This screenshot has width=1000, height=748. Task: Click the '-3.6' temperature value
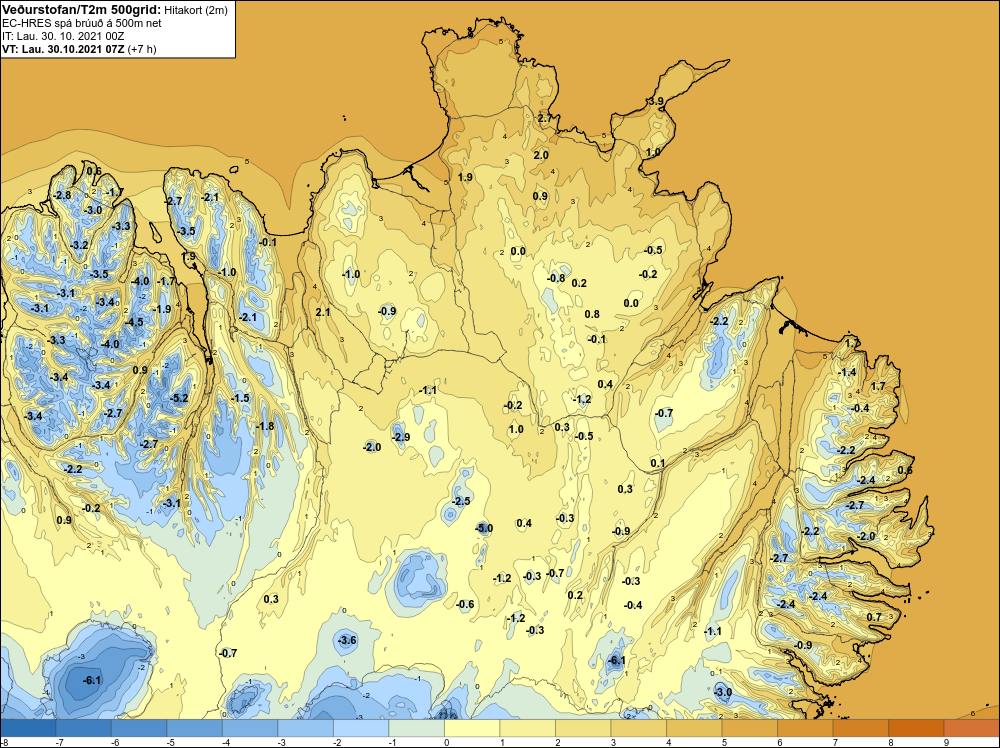pyautogui.click(x=347, y=640)
